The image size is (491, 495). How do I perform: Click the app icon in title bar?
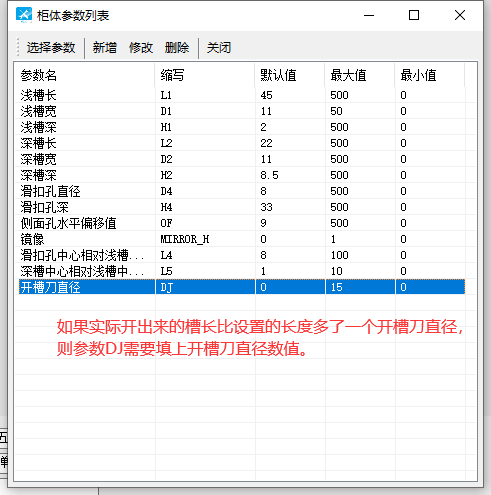[24, 15]
